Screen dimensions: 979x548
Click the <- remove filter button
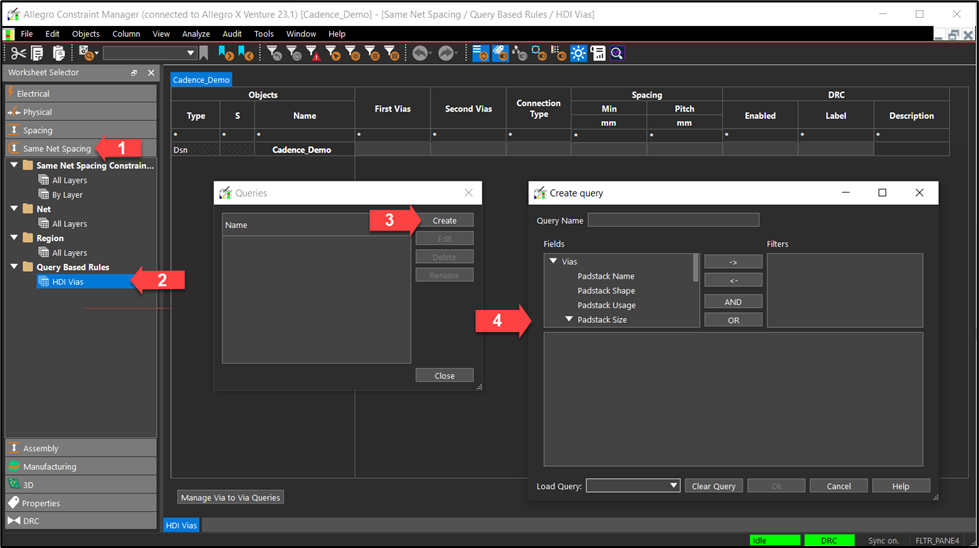point(733,280)
